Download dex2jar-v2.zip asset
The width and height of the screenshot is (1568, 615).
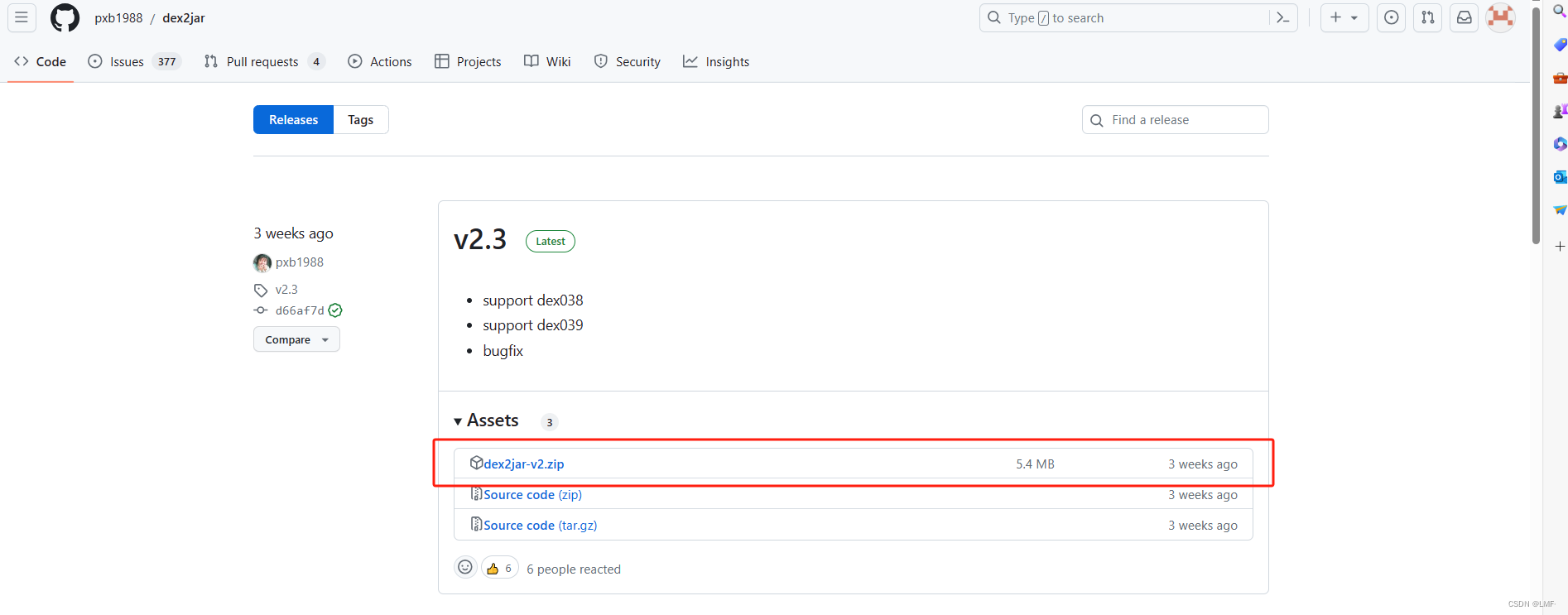[x=524, y=464]
